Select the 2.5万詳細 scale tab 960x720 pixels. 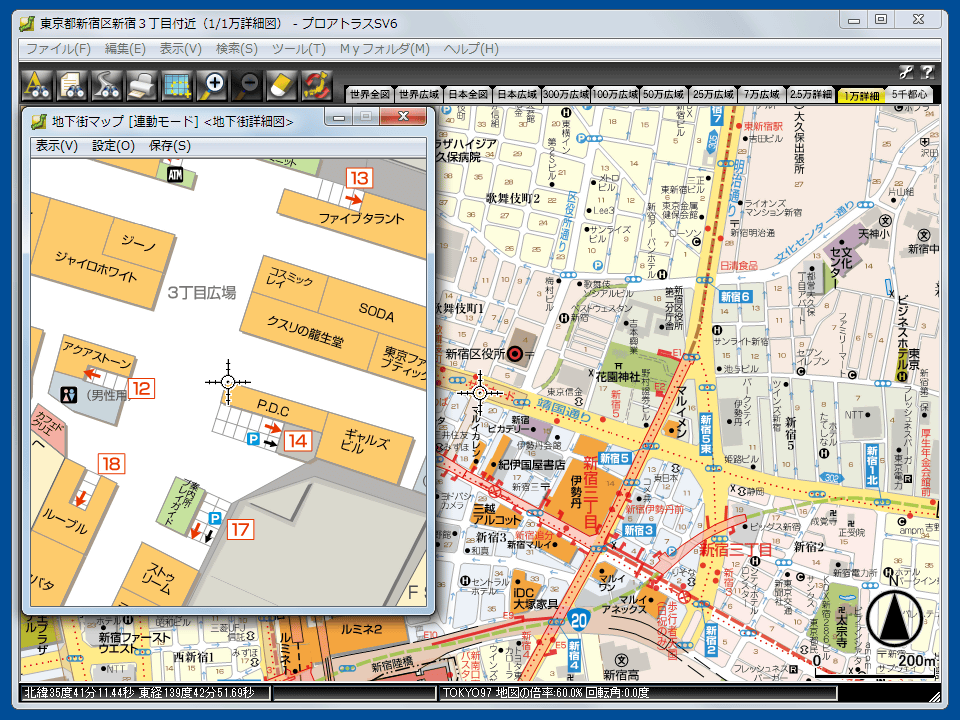click(x=810, y=95)
